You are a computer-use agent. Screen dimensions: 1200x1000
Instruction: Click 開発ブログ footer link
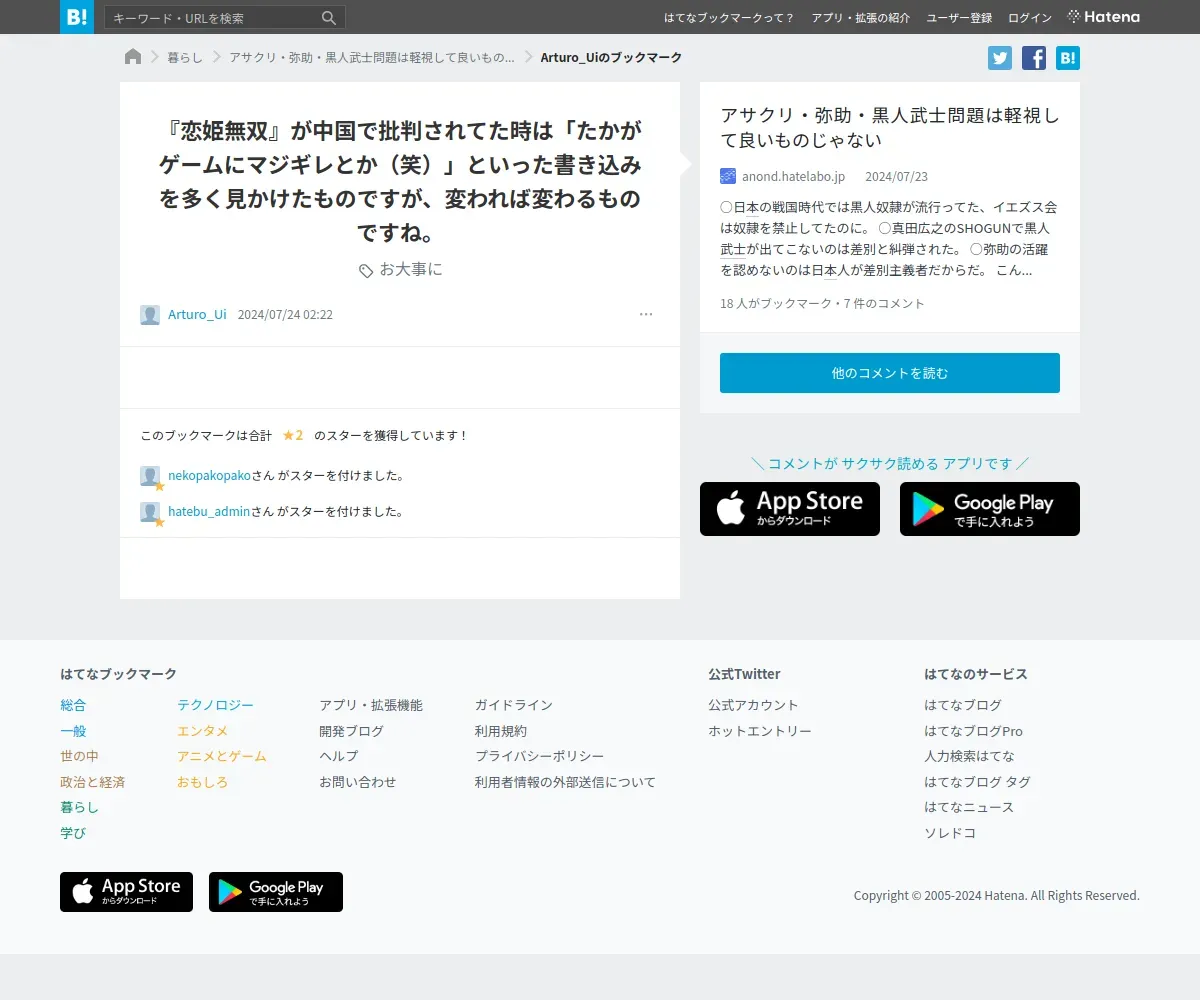(x=351, y=731)
